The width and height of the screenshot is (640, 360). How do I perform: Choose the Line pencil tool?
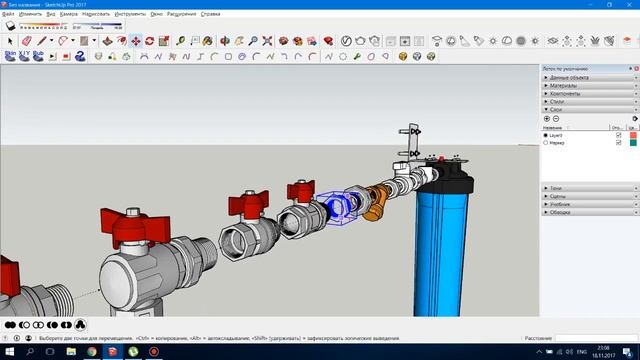coord(41,41)
